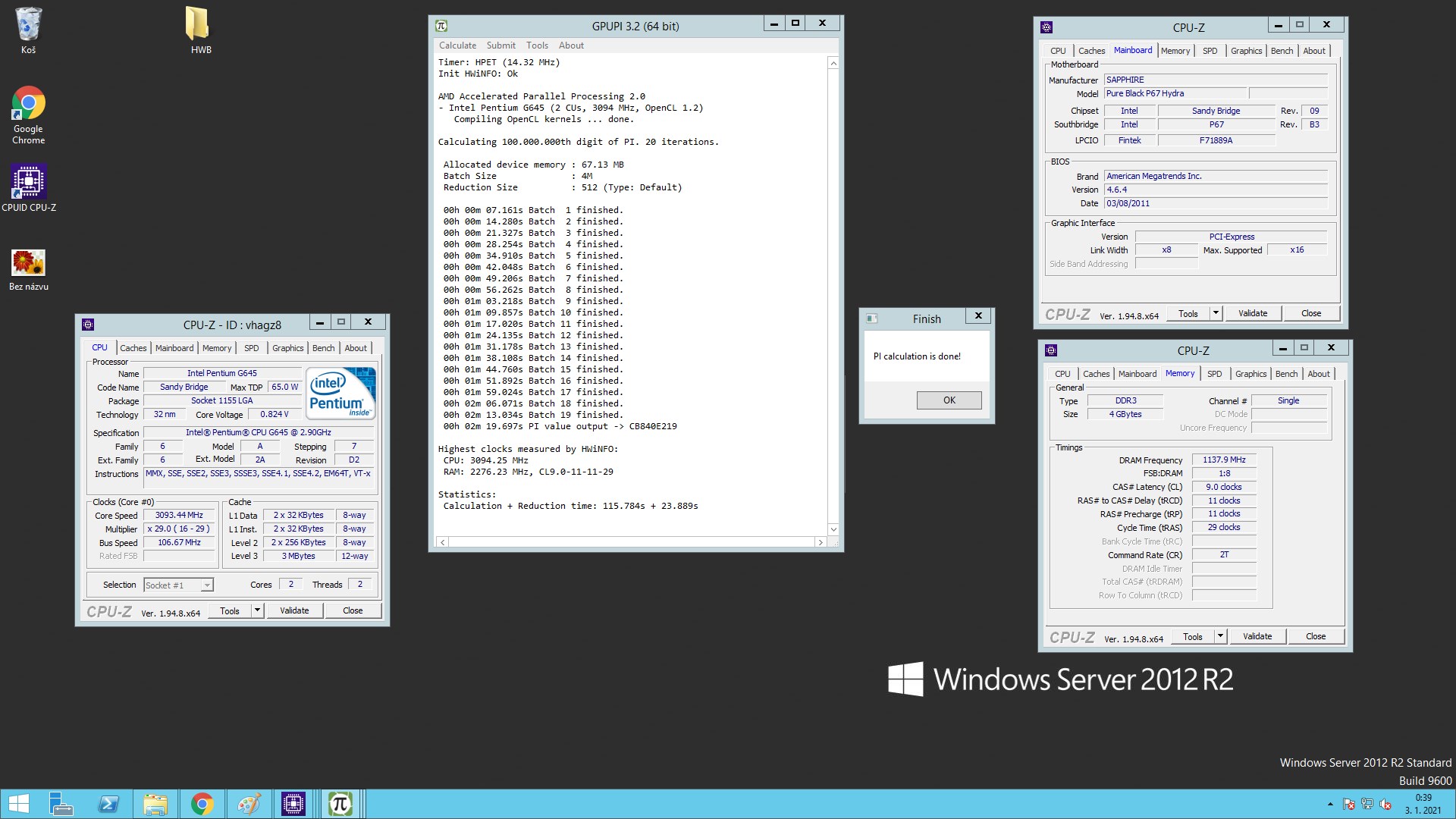This screenshot has height=819, width=1456.
Task: Open Tools dropdown arrow in Memory CPU-Z
Action: tap(1220, 636)
